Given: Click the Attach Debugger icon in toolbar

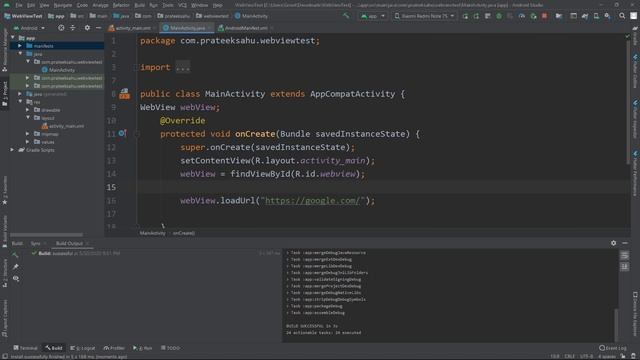Looking at the screenshot, I should click(x=533, y=16).
